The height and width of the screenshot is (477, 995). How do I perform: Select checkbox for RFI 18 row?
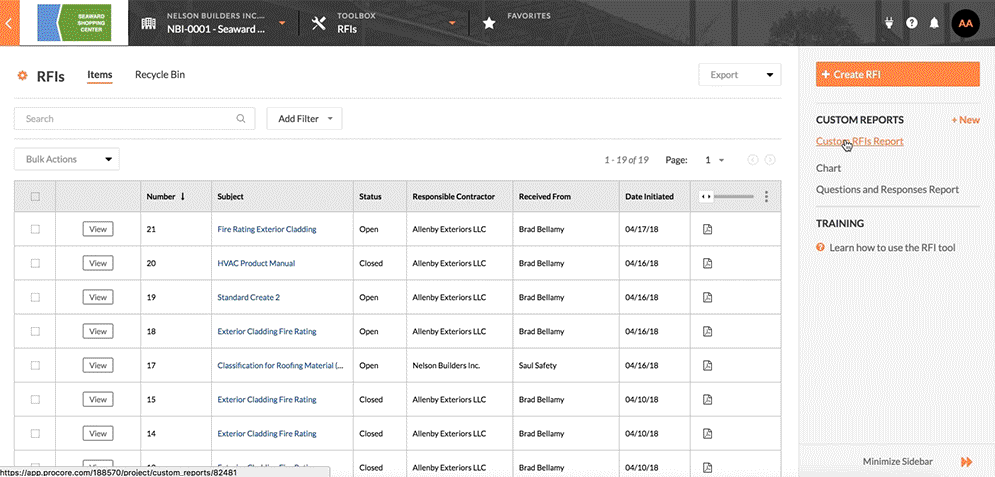tap(35, 331)
